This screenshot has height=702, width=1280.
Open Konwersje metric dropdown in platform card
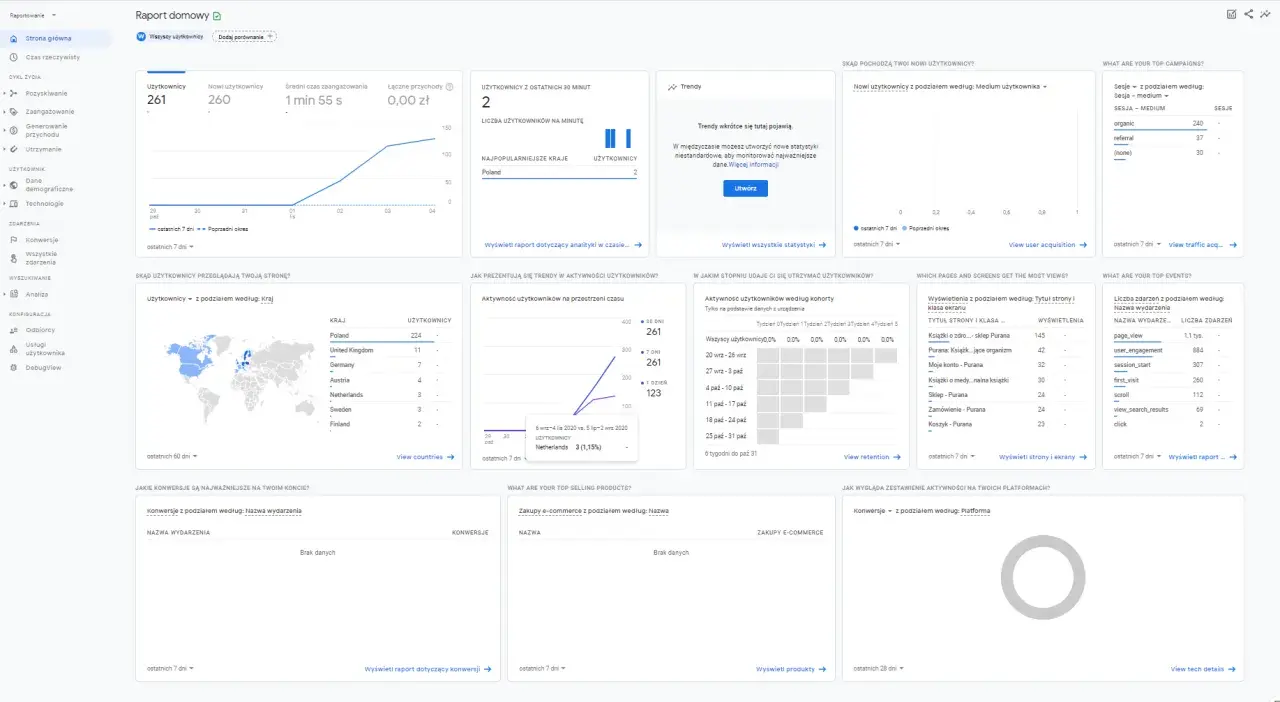pyautogui.click(x=873, y=511)
